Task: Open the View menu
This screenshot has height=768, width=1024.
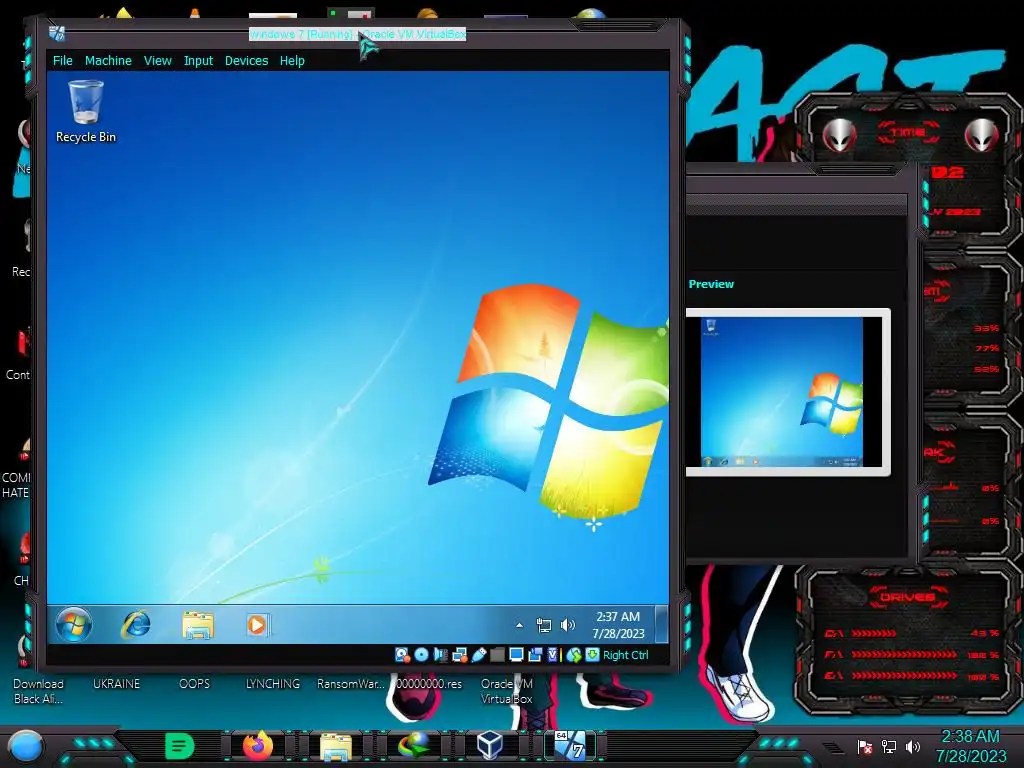Action: click(157, 61)
